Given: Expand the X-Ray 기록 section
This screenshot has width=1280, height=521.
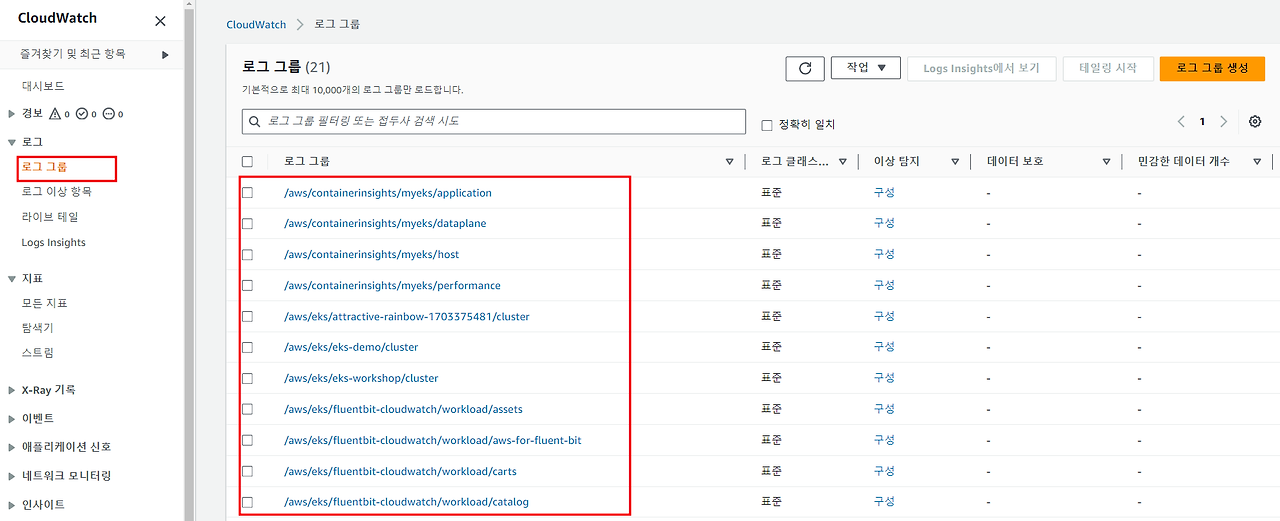Looking at the screenshot, I should pyautogui.click(x=12, y=390).
